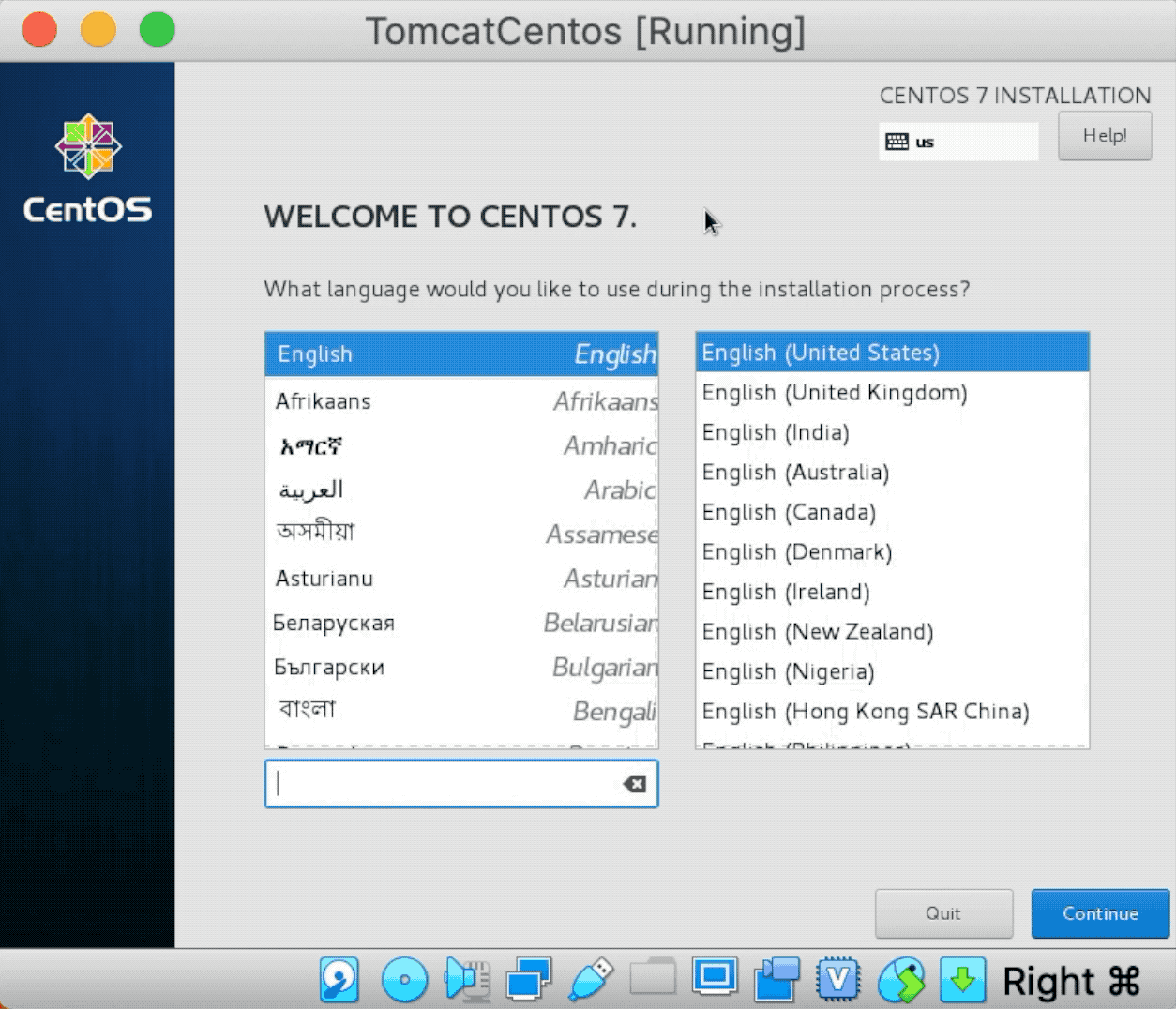1176x1009 pixels.
Task: Click the Help! button
Action: (x=1105, y=136)
